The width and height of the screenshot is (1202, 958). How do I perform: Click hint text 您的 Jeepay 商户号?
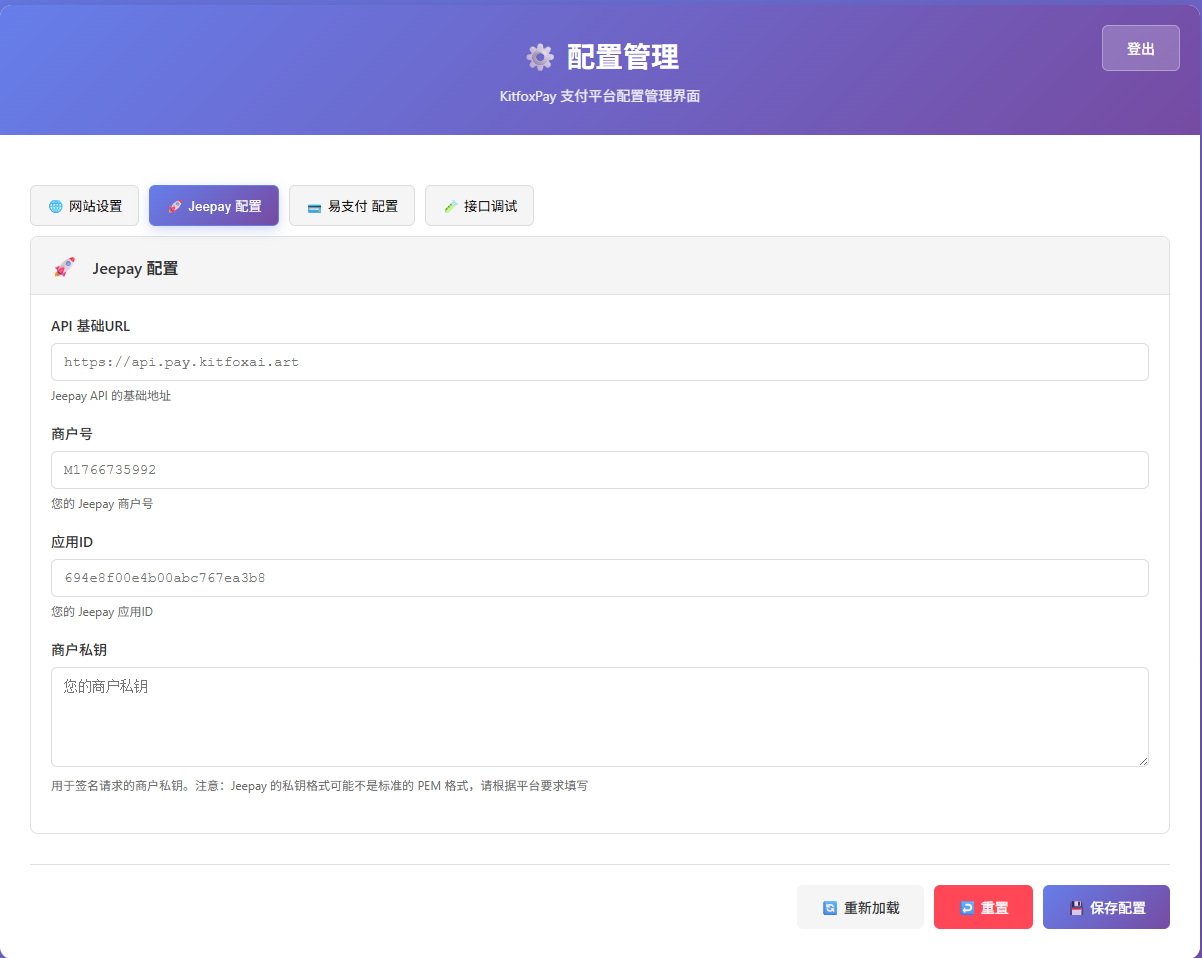[102, 504]
